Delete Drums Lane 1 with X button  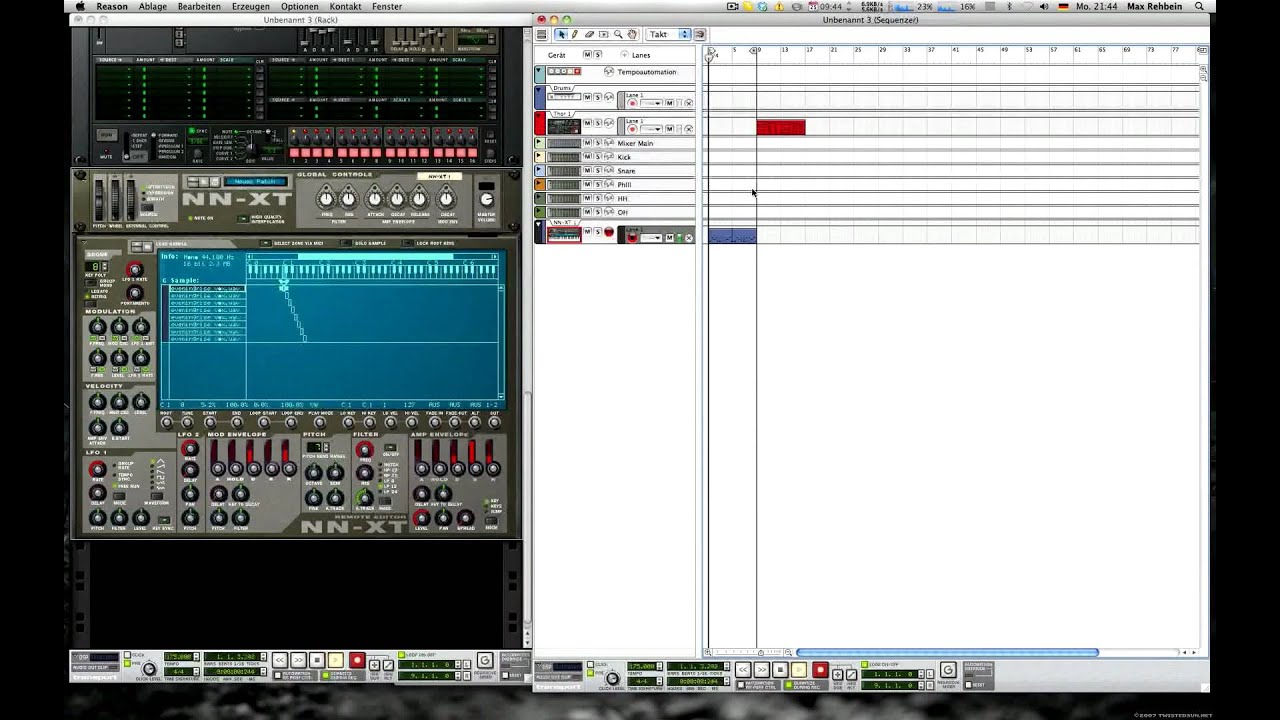(688, 103)
